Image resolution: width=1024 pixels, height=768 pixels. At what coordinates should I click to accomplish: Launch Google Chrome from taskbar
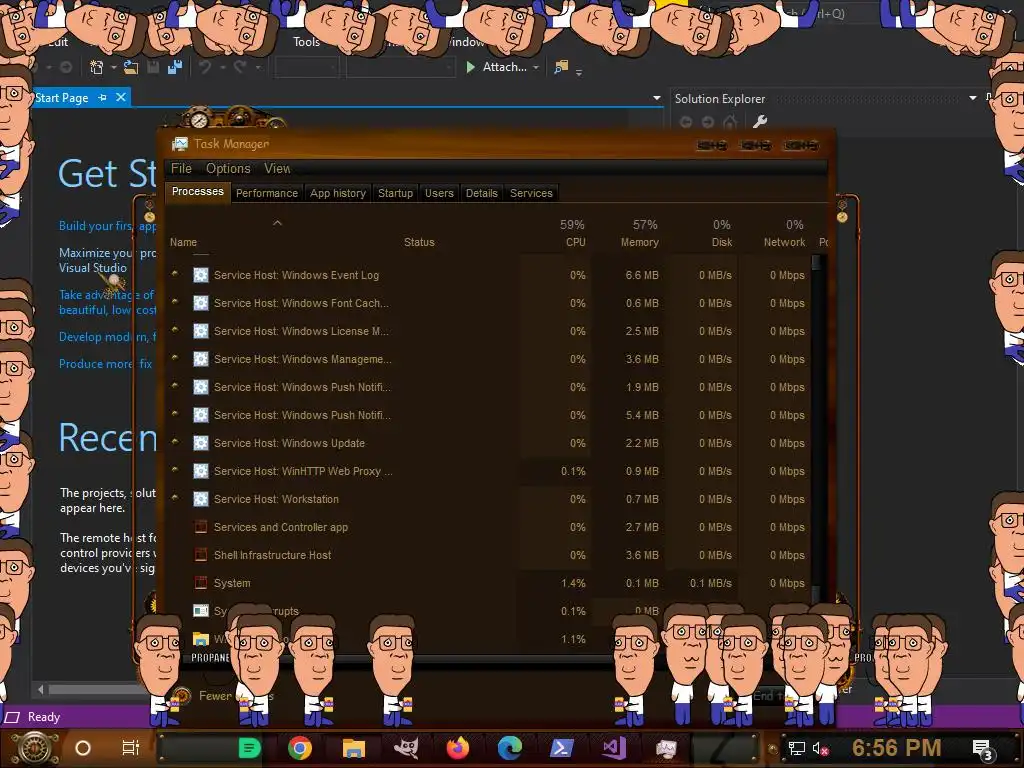pos(300,748)
